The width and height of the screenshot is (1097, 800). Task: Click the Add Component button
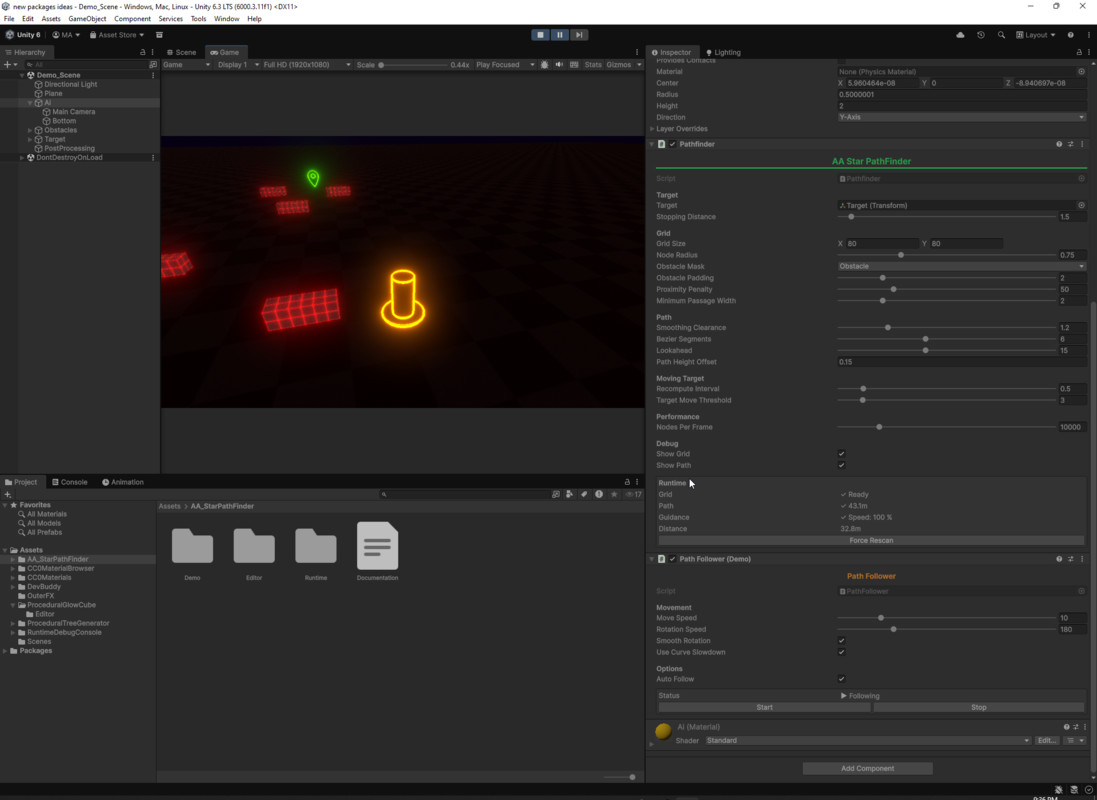click(867, 769)
